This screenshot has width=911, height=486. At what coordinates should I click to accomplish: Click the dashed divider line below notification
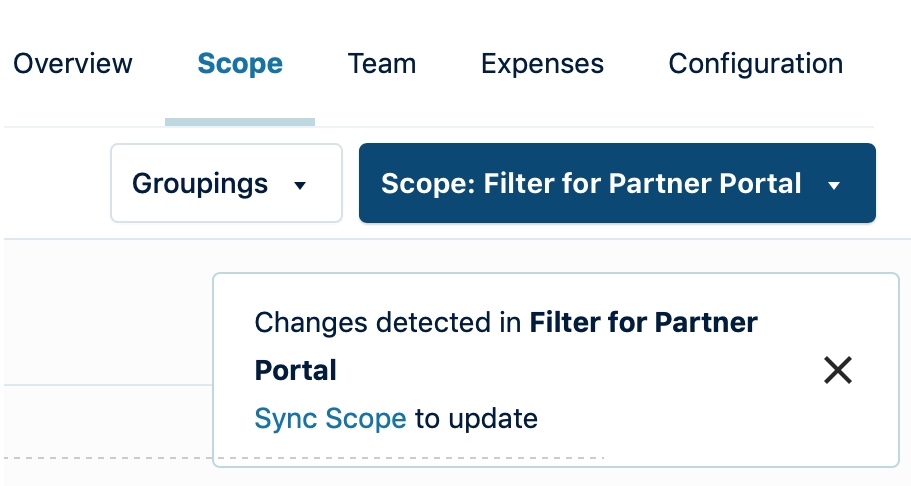(100, 457)
